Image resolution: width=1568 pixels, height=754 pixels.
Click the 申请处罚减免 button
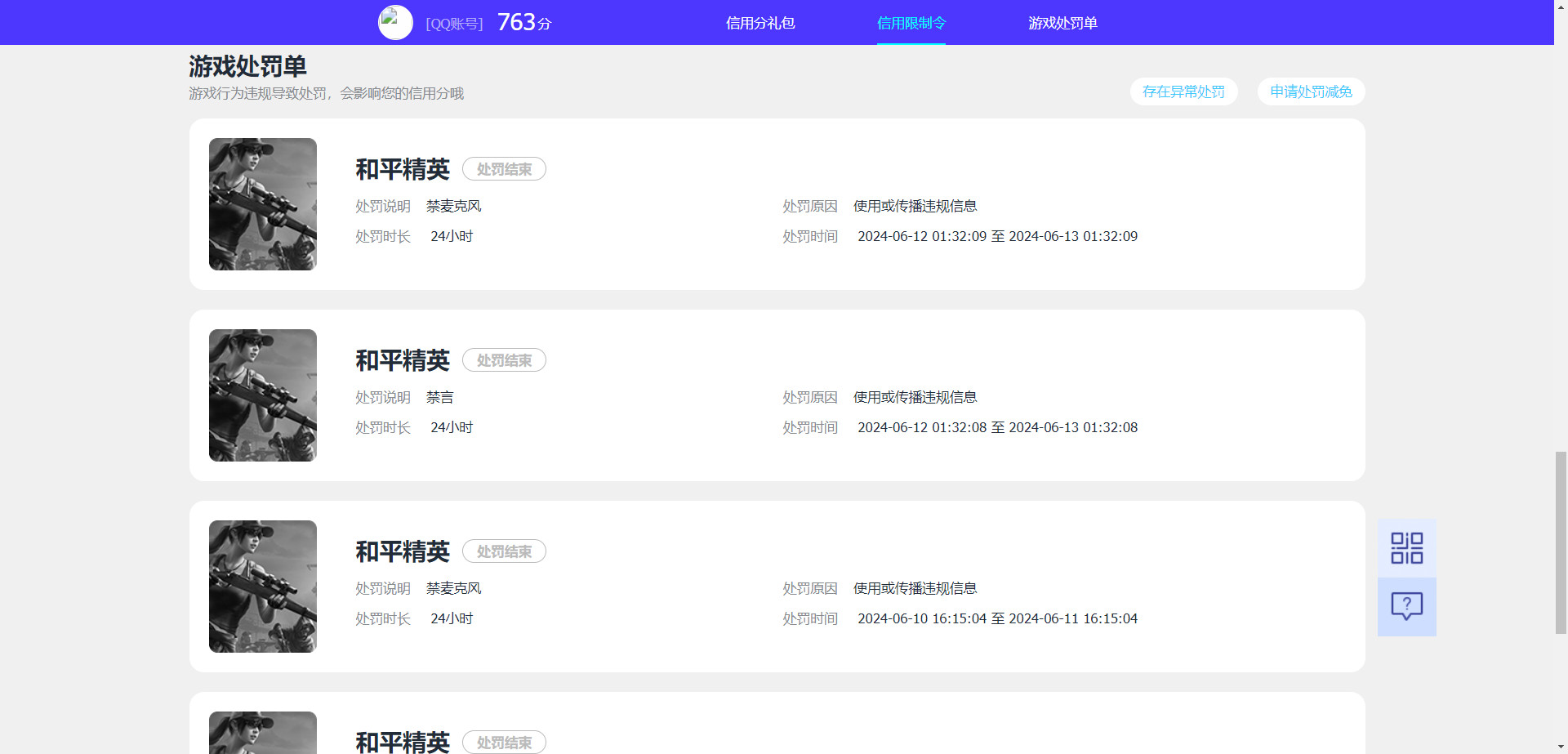(1311, 91)
